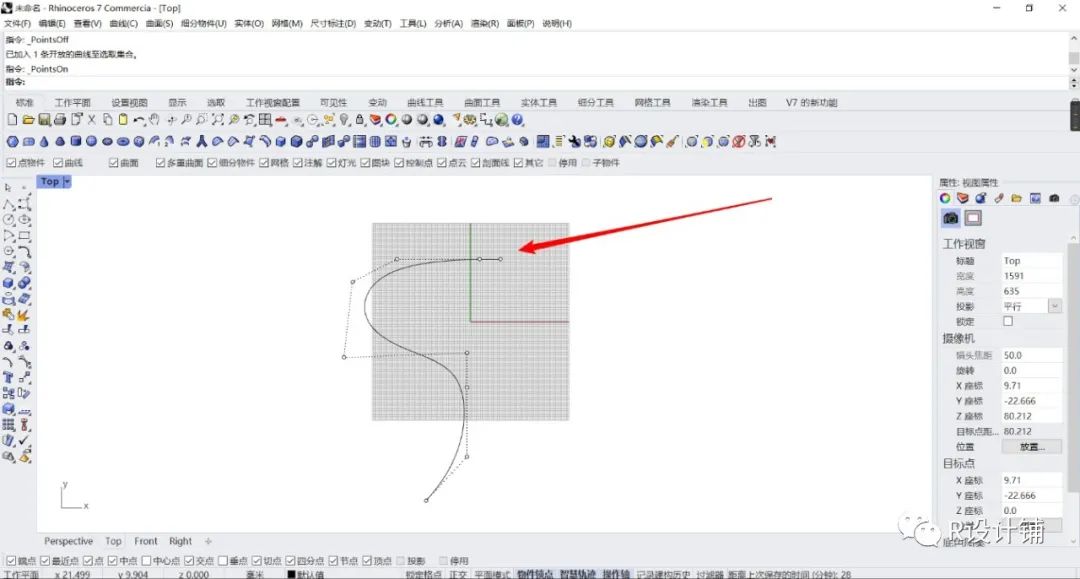
Task: Open the Top viewport title dropdown arrow
Action: (x=67, y=182)
